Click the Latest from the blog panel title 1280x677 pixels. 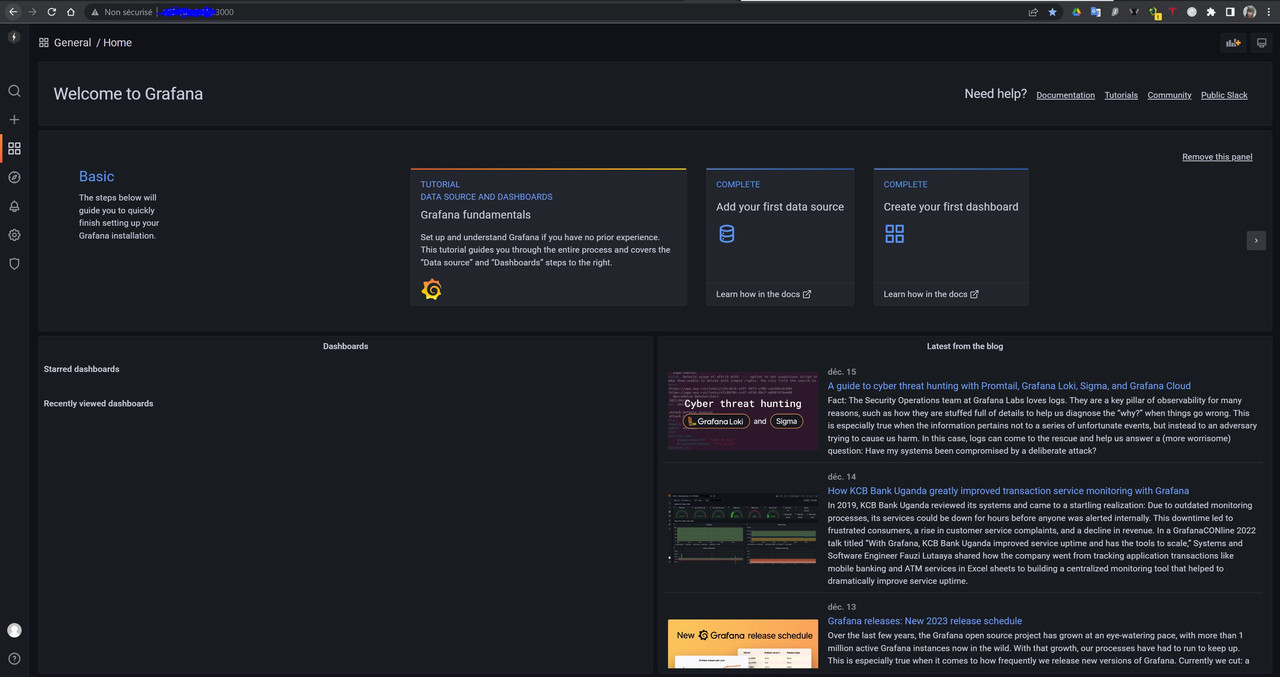coord(965,346)
